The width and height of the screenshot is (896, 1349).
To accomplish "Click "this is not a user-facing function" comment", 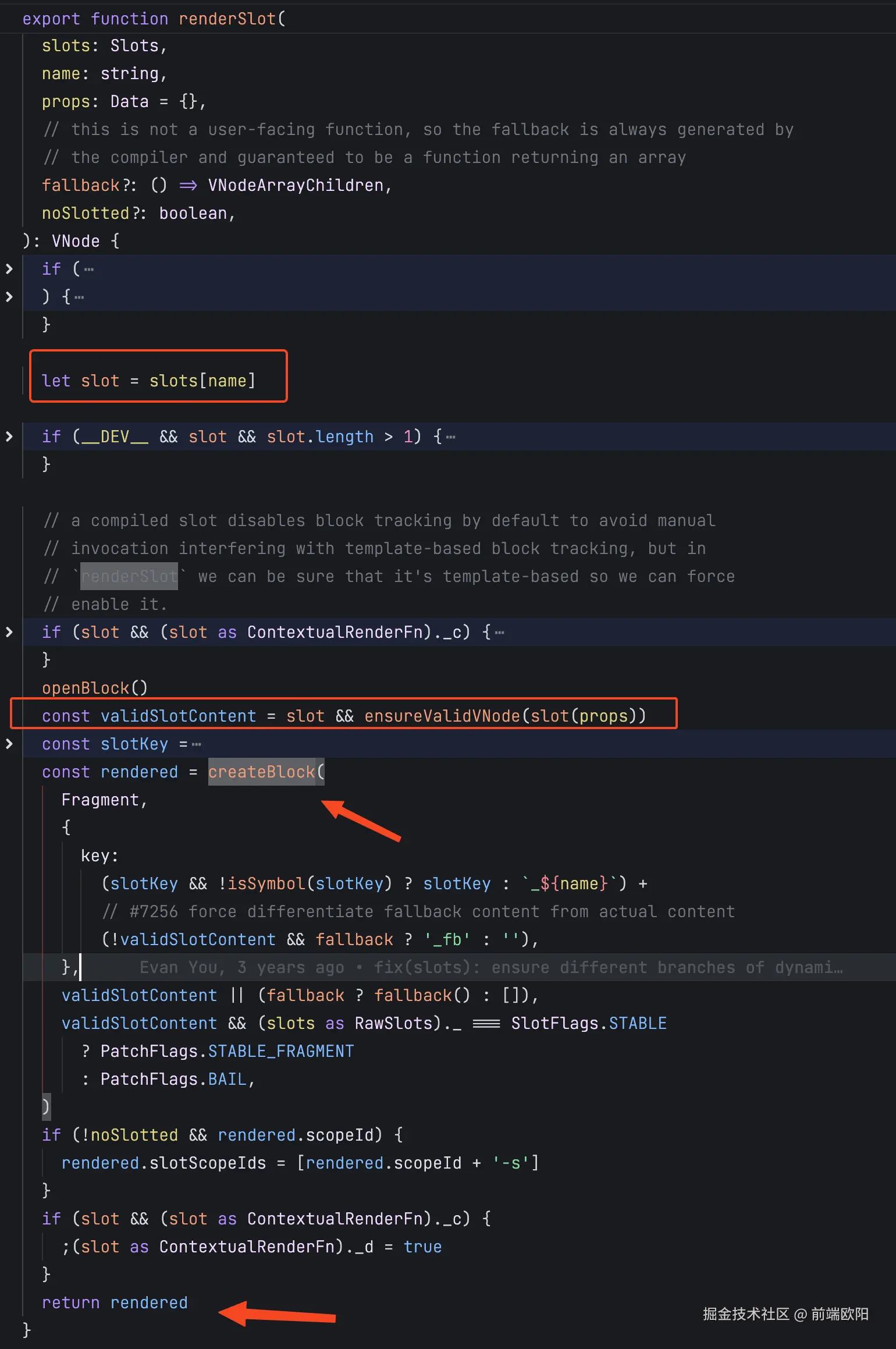I will click(x=418, y=129).
